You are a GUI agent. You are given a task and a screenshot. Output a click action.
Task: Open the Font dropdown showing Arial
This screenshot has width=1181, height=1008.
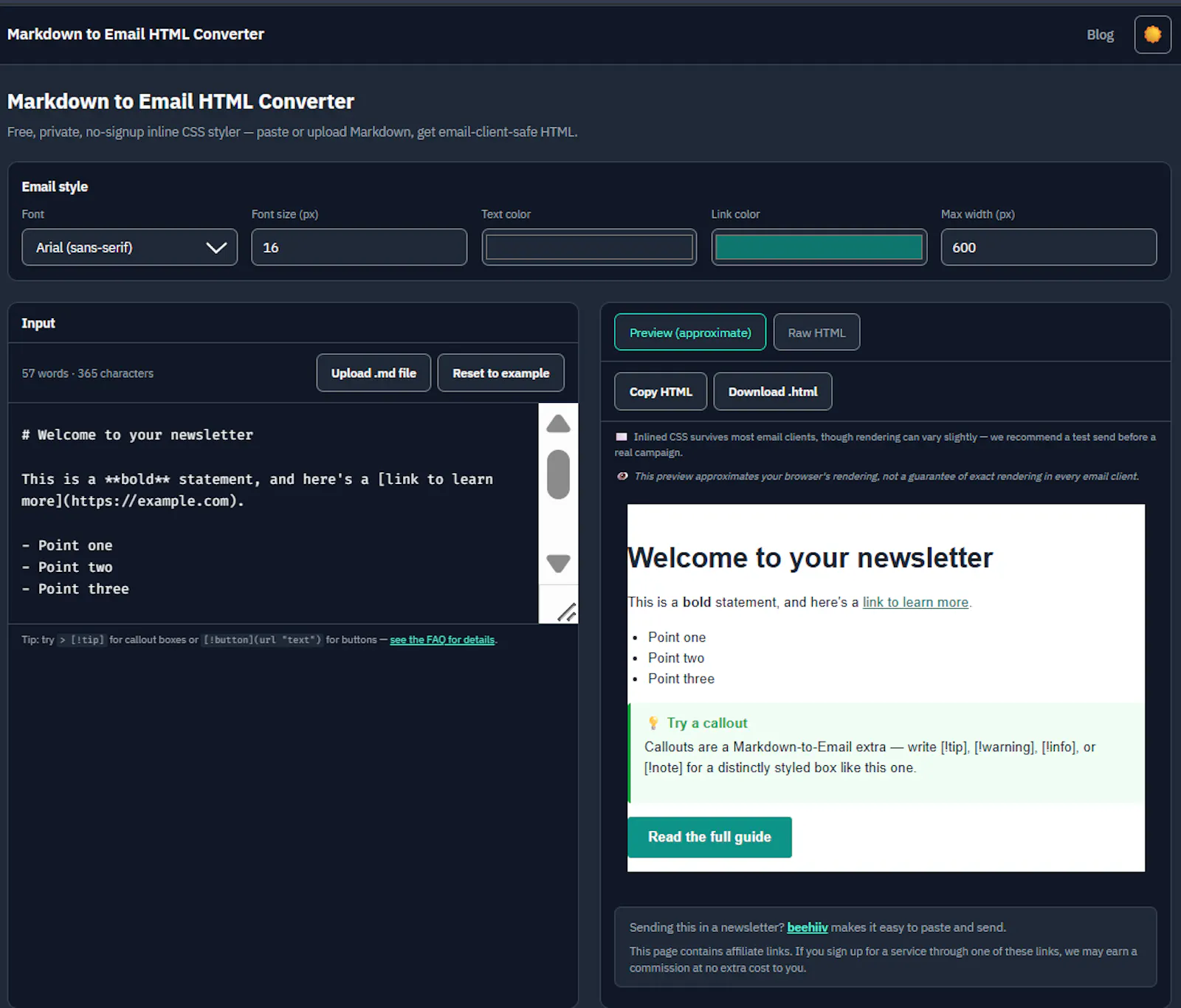point(130,247)
